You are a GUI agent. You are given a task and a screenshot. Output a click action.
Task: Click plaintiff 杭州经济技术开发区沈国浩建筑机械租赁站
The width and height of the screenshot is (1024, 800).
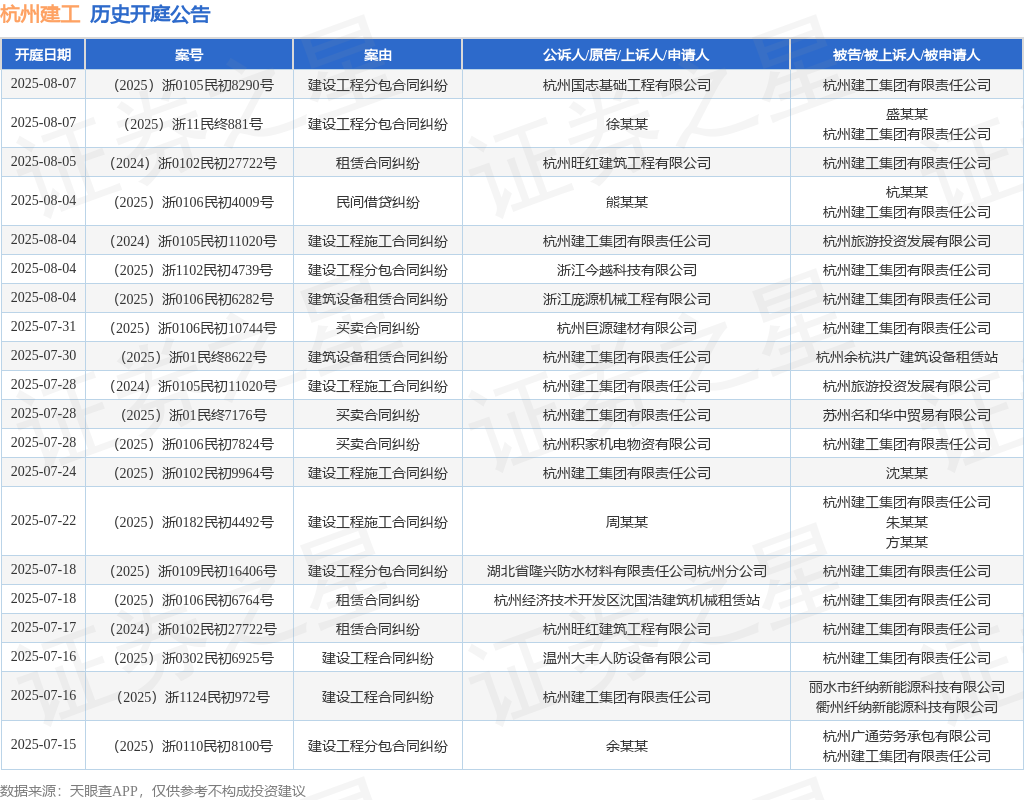pyautogui.click(x=626, y=600)
